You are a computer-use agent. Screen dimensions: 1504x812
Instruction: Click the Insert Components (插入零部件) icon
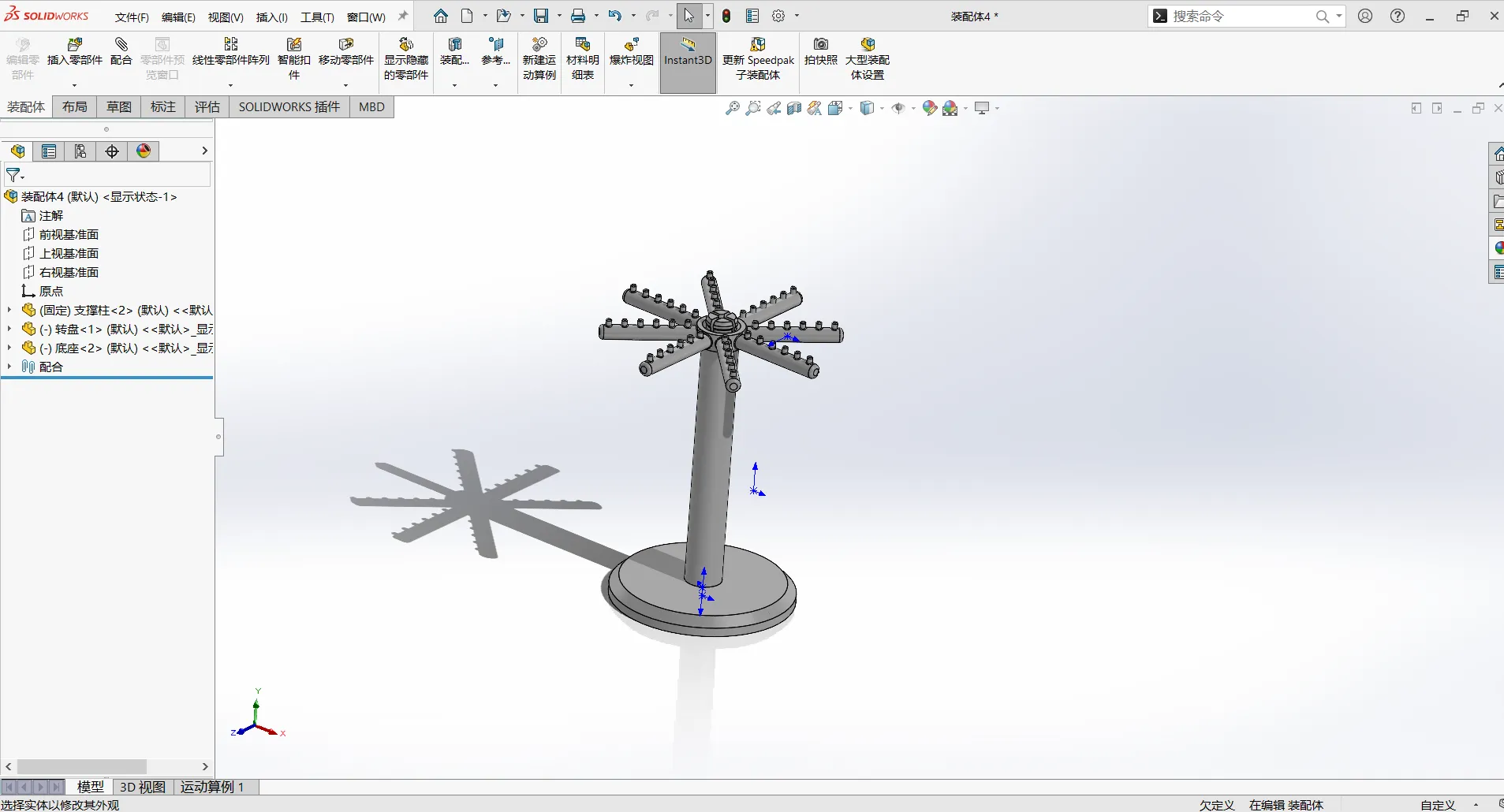coord(75,44)
